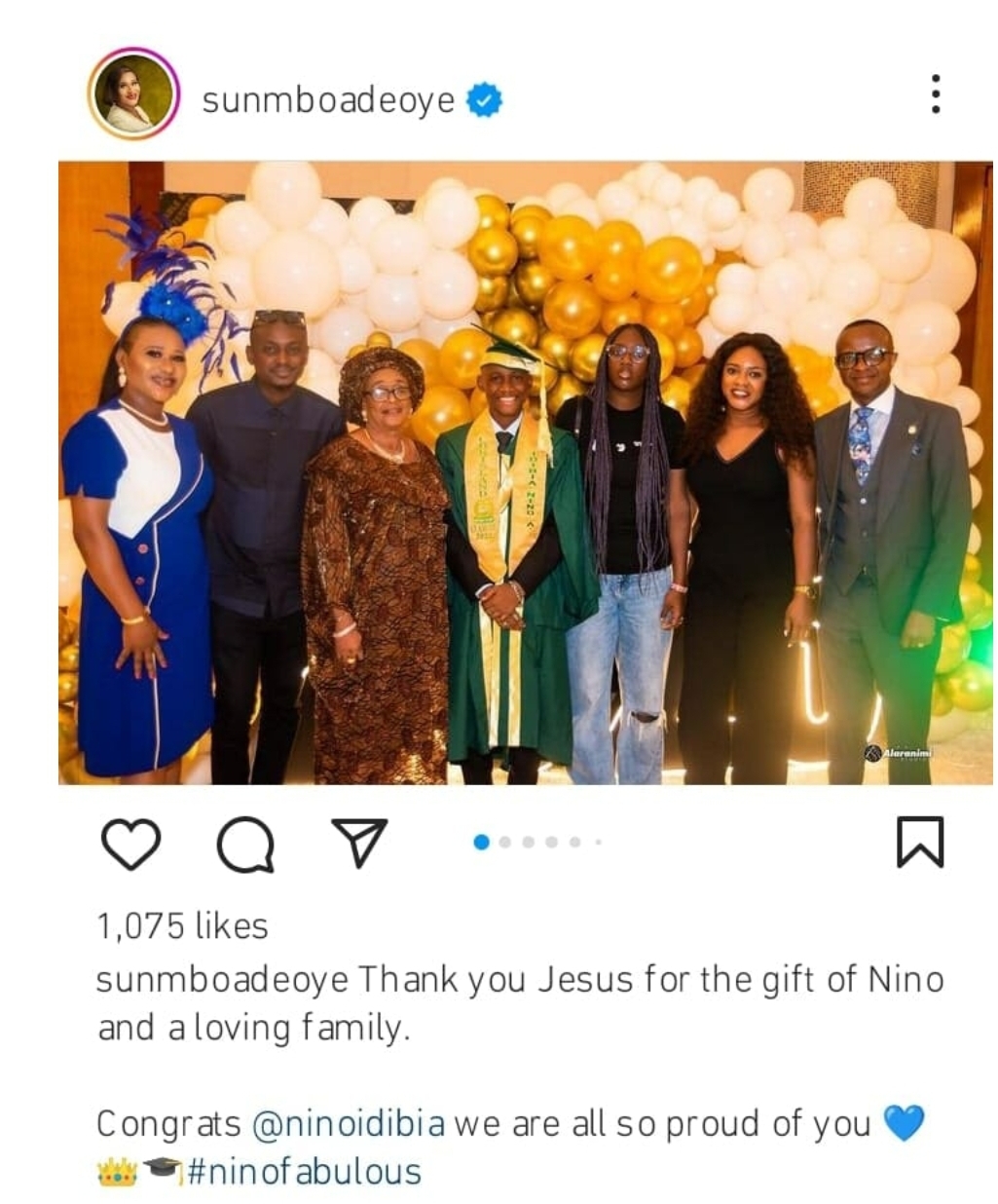
Task: Select the smallest last carousel dot
Action: click(x=598, y=842)
